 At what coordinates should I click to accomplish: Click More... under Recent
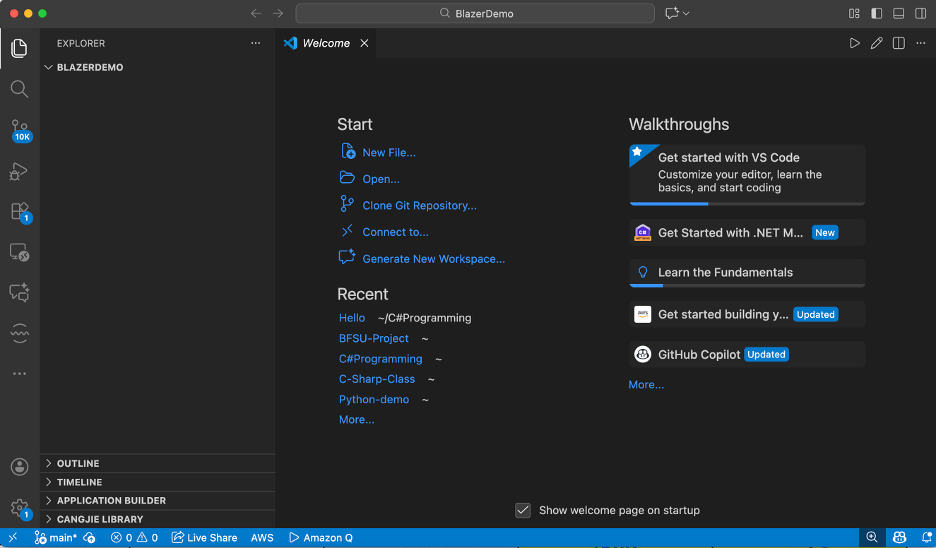click(x=356, y=419)
